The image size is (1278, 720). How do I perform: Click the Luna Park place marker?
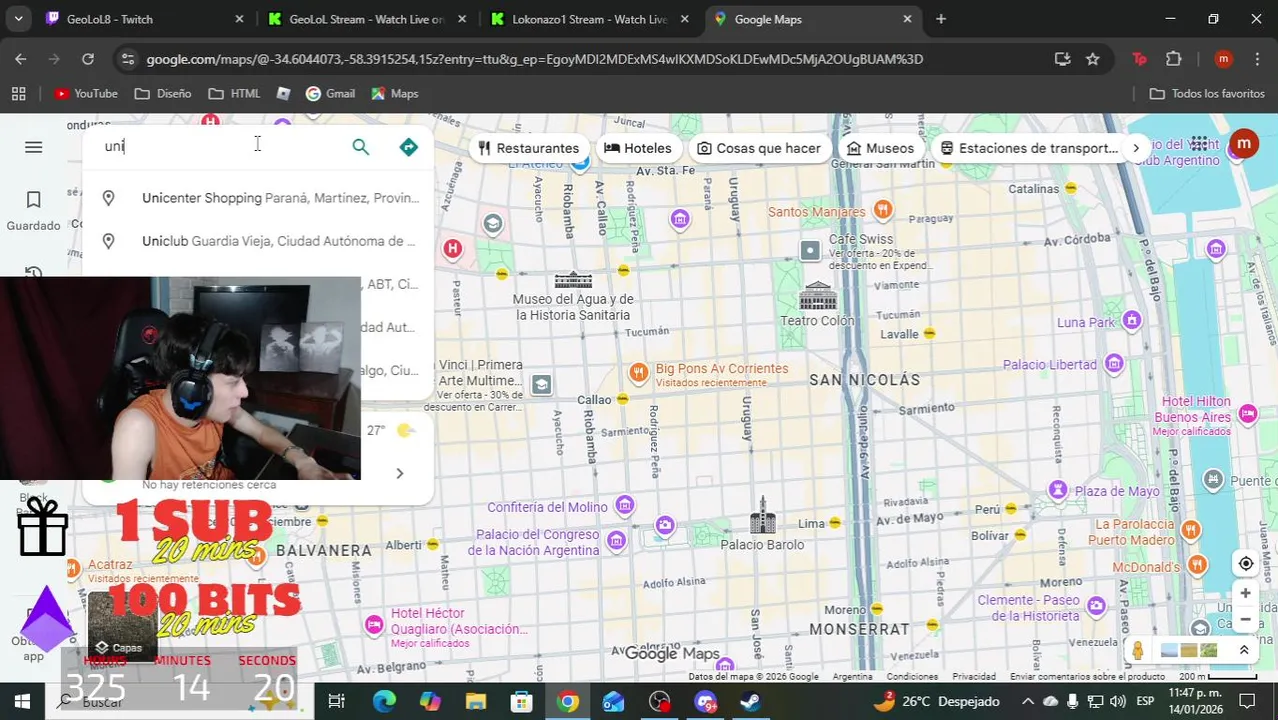1131,320
